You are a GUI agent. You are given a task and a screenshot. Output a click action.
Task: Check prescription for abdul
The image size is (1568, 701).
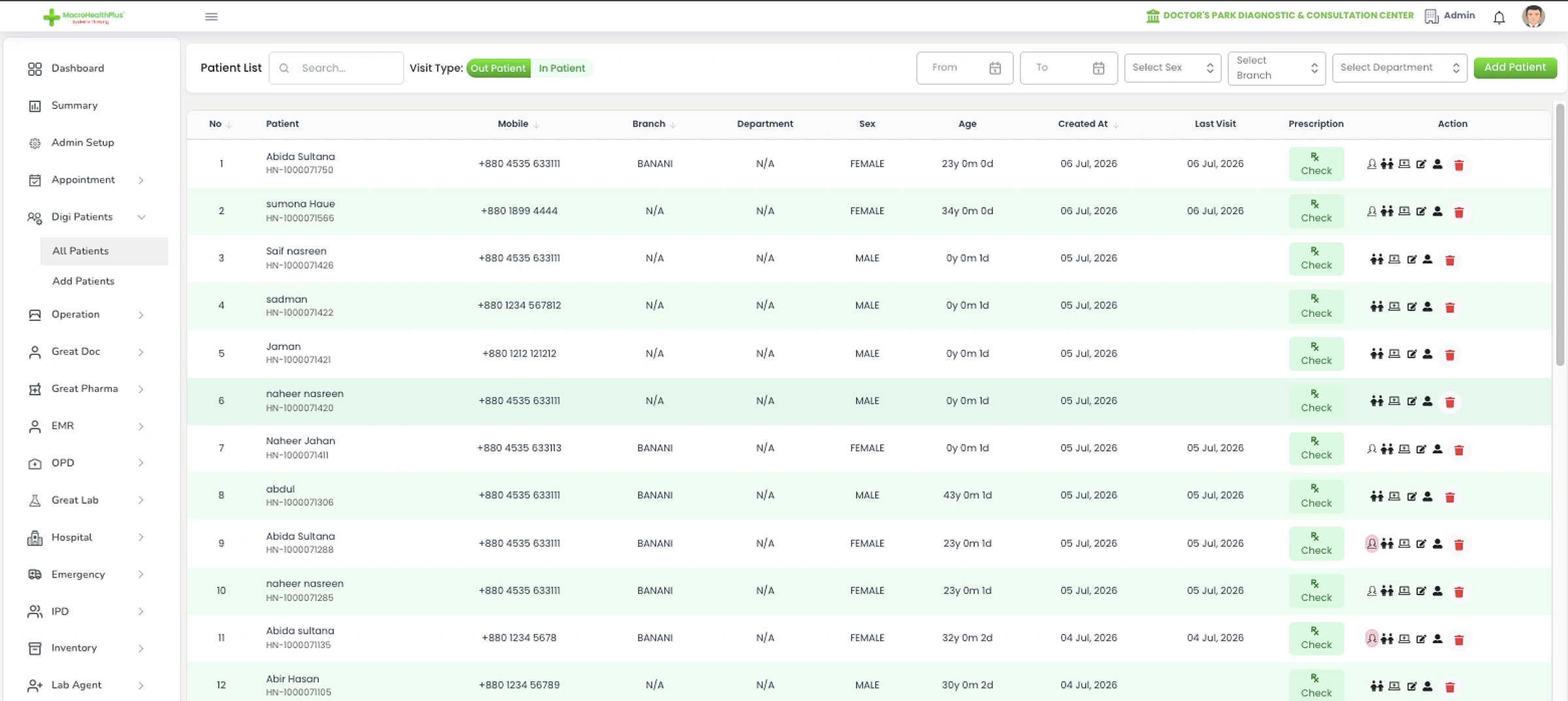[1316, 496]
